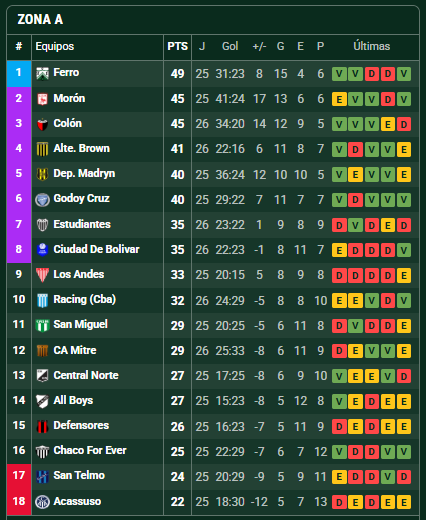Click Morón's yellow E result box
This screenshot has width=426, height=520.
(x=339, y=99)
